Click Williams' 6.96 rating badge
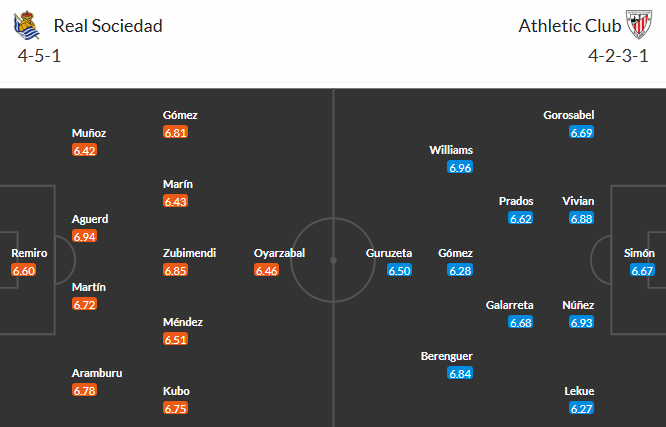 (460, 167)
